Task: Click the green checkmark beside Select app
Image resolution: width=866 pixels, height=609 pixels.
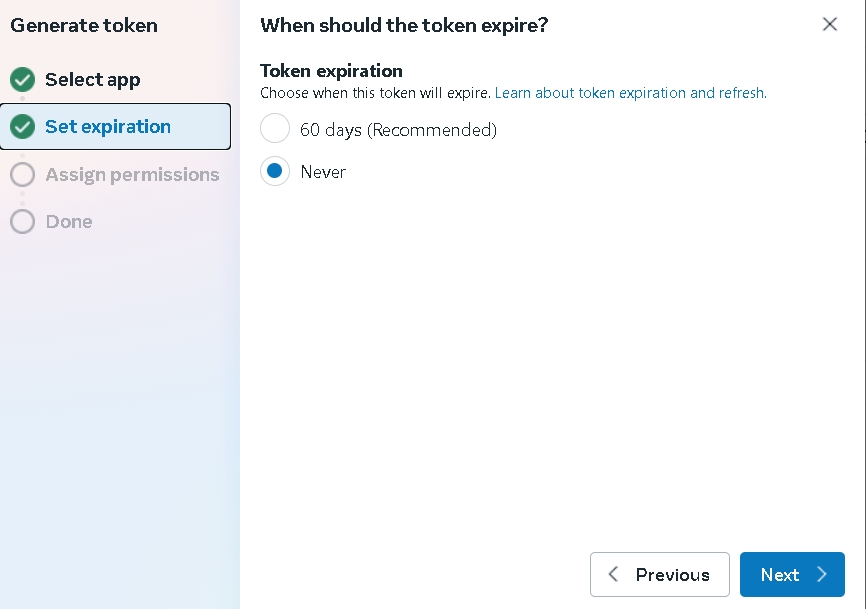Action: point(22,80)
